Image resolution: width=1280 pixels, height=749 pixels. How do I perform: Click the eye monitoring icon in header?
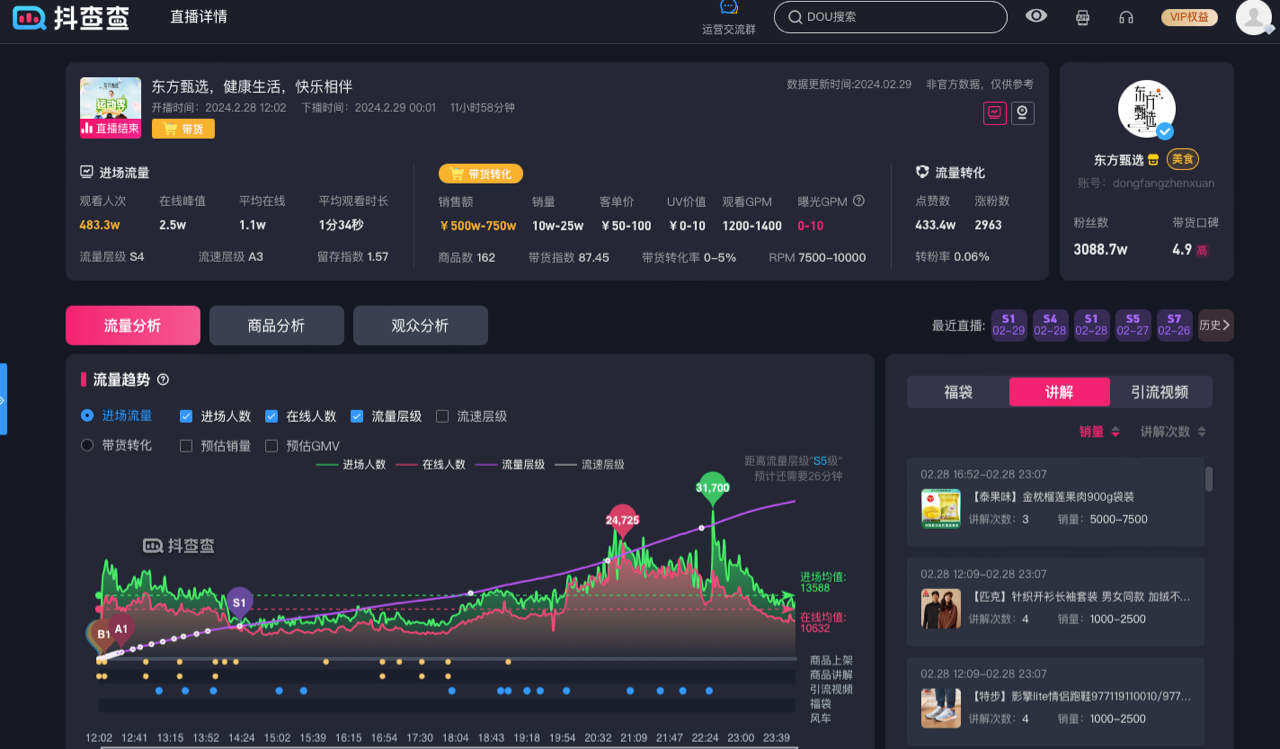click(1036, 16)
